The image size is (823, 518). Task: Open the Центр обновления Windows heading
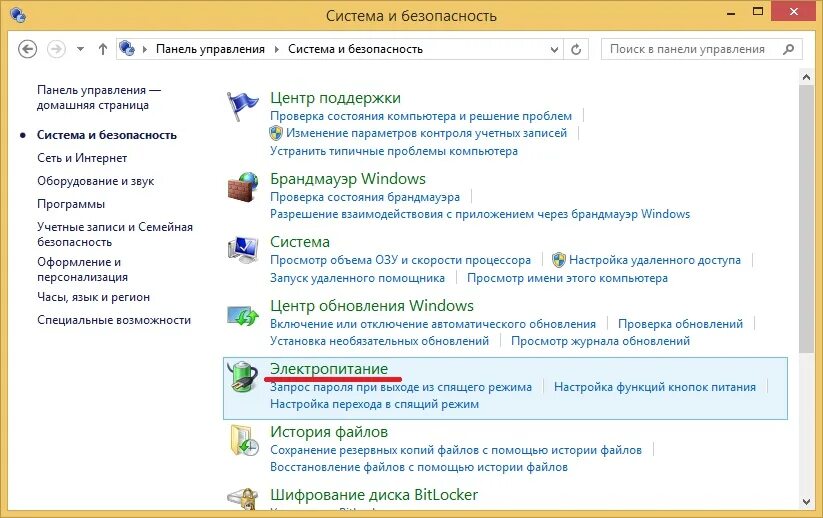[372, 306]
